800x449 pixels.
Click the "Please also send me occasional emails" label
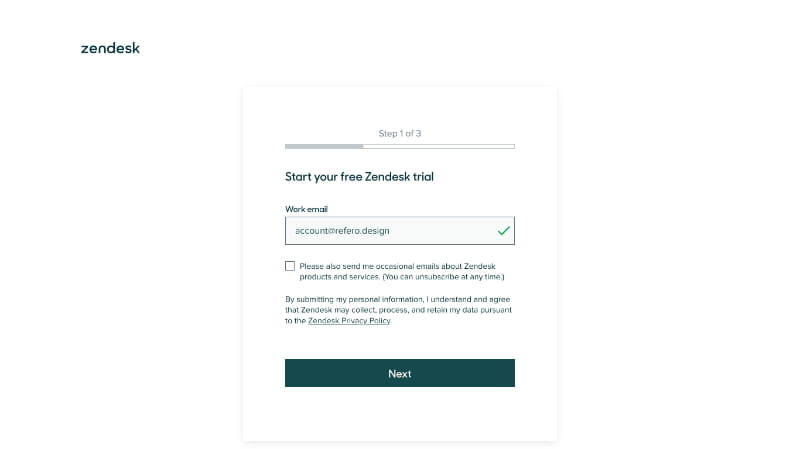[x=397, y=266]
